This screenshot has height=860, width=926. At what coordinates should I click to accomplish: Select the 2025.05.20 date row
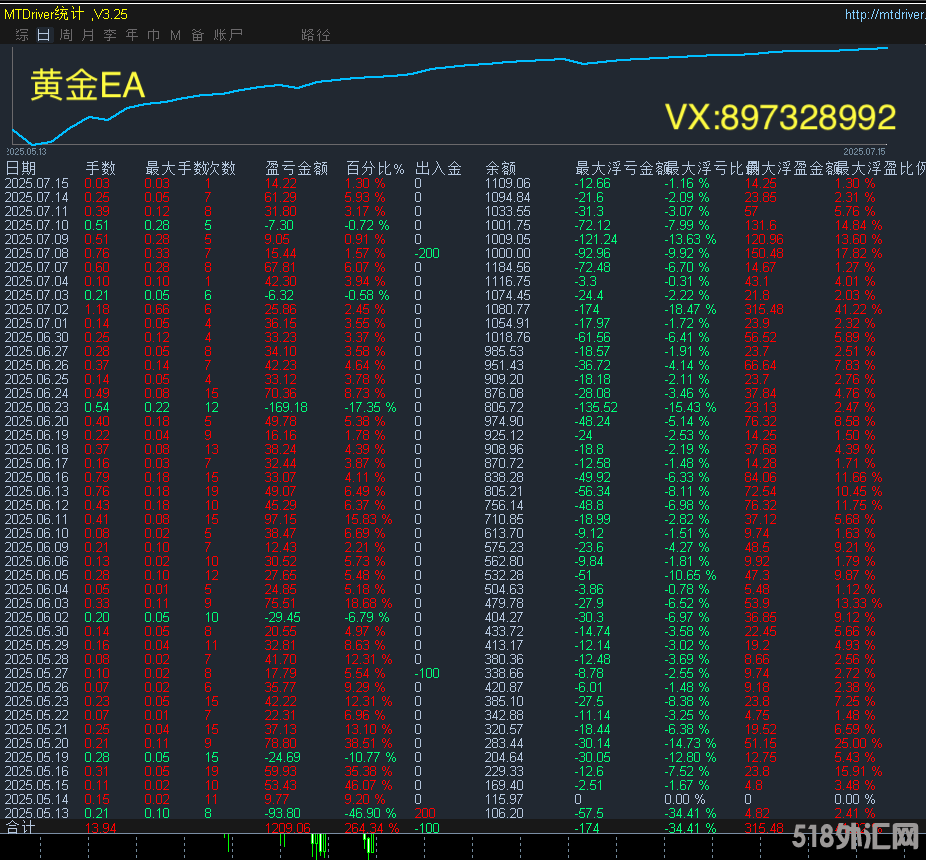pyautogui.click(x=37, y=744)
